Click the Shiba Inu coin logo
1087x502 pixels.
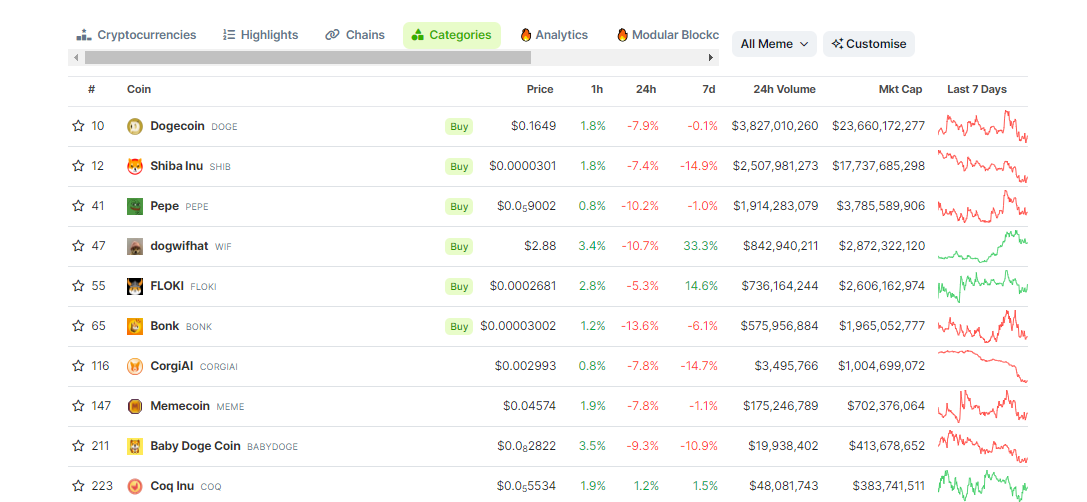coord(135,166)
